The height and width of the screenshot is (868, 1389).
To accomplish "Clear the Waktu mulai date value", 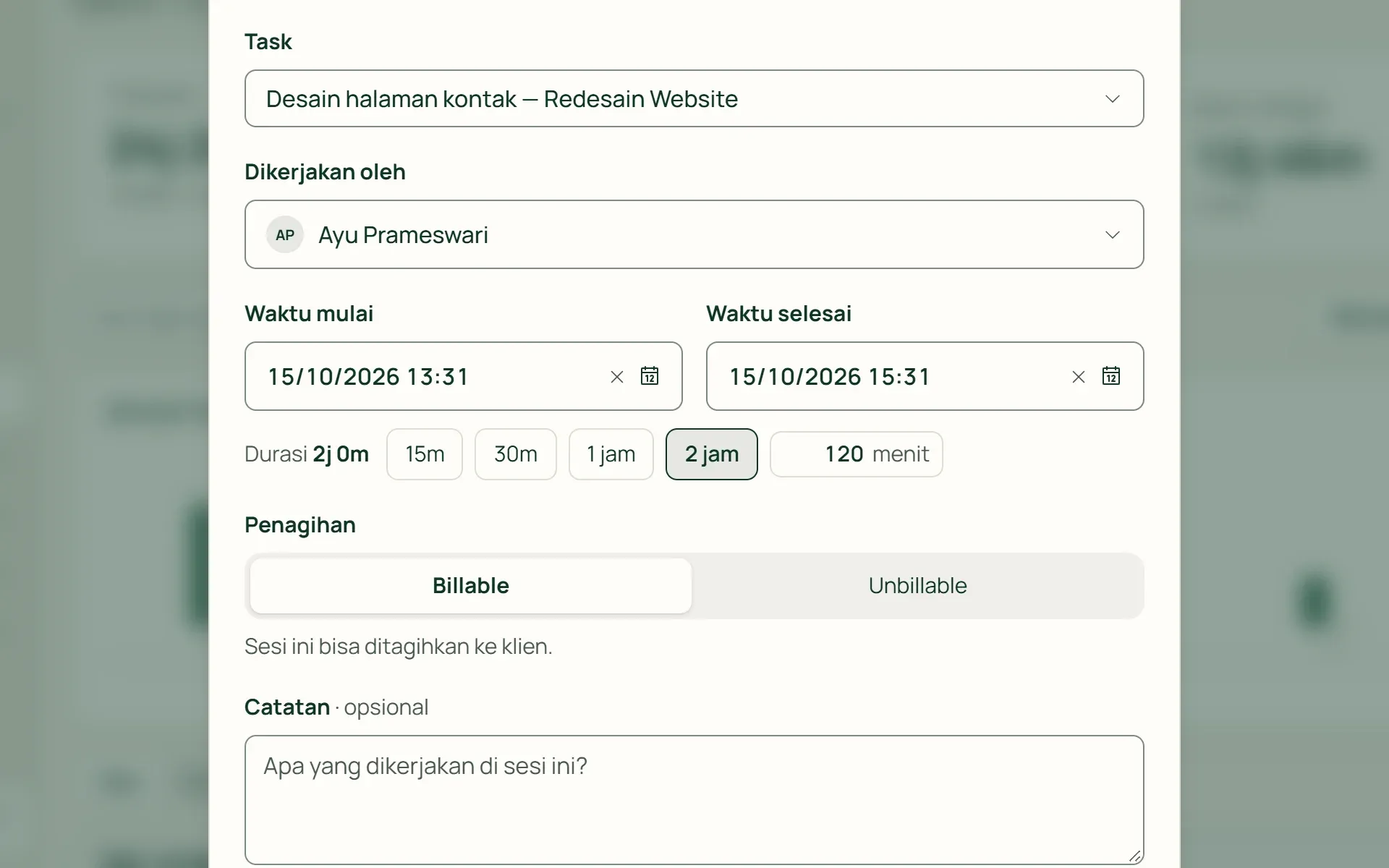I will (617, 377).
